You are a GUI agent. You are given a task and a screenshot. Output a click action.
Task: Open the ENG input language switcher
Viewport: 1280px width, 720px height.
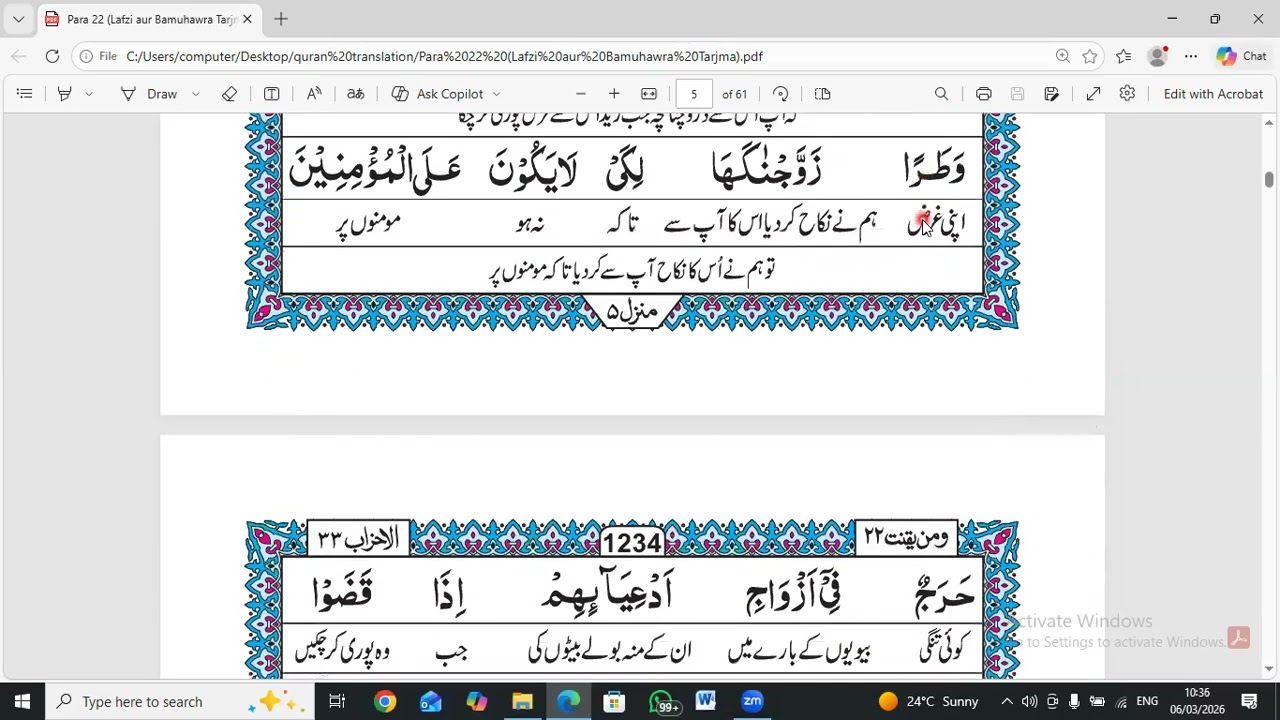1147,701
